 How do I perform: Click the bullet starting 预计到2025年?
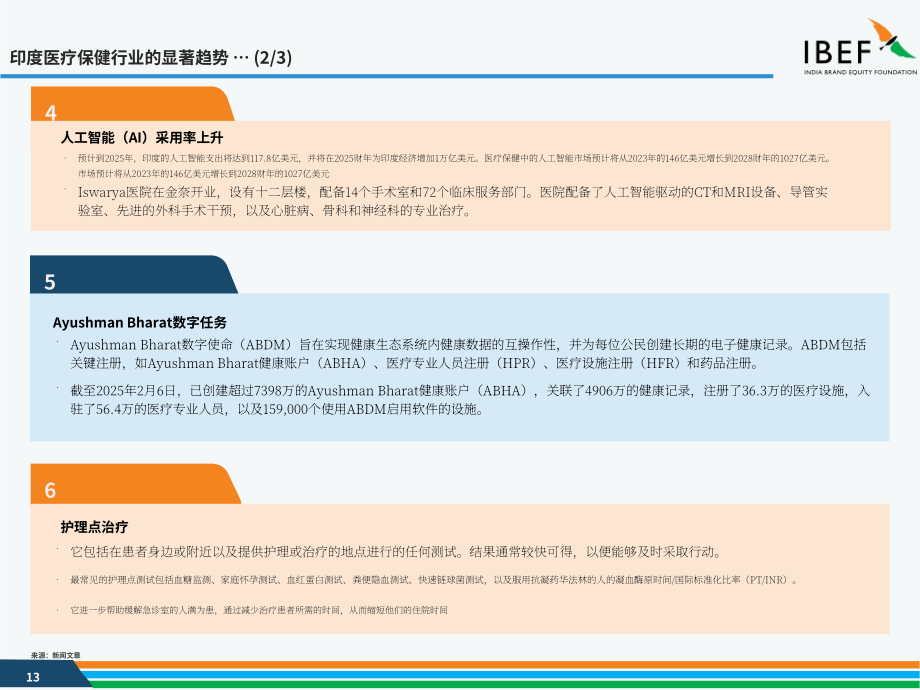click(x=455, y=158)
